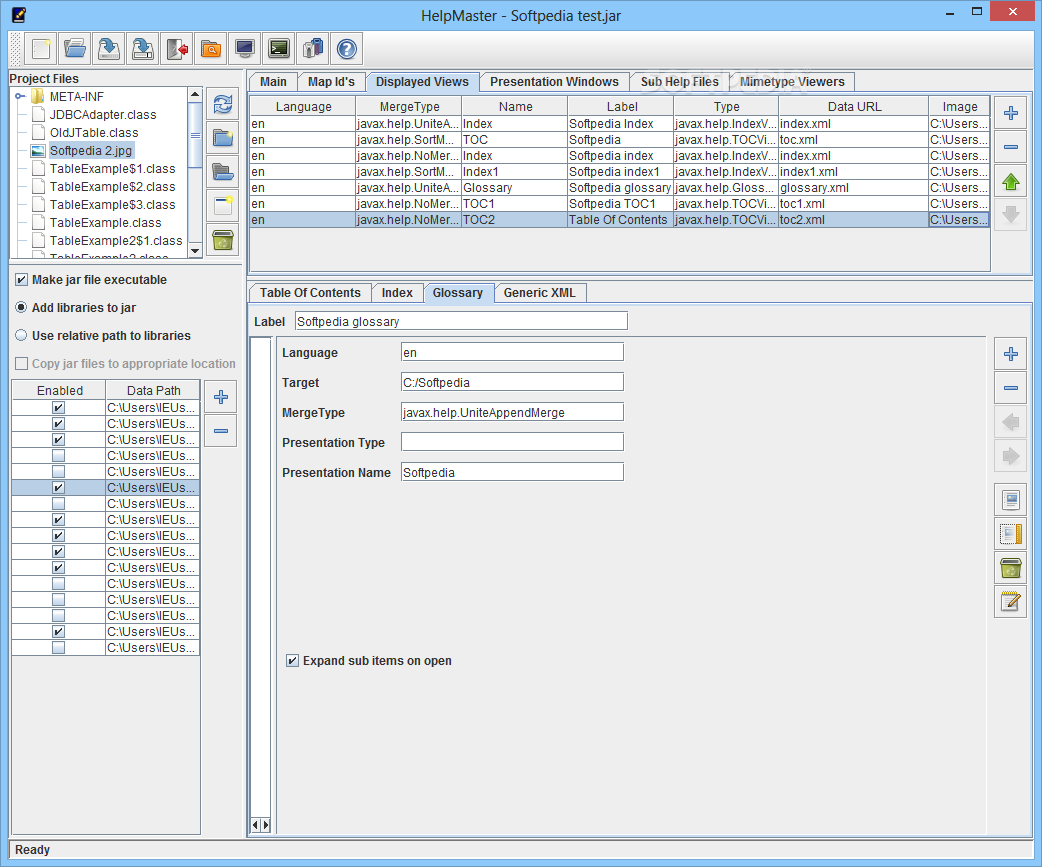Open the Mimetype Viewers tab
The image size is (1042, 867).
pyautogui.click(x=792, y=82)
